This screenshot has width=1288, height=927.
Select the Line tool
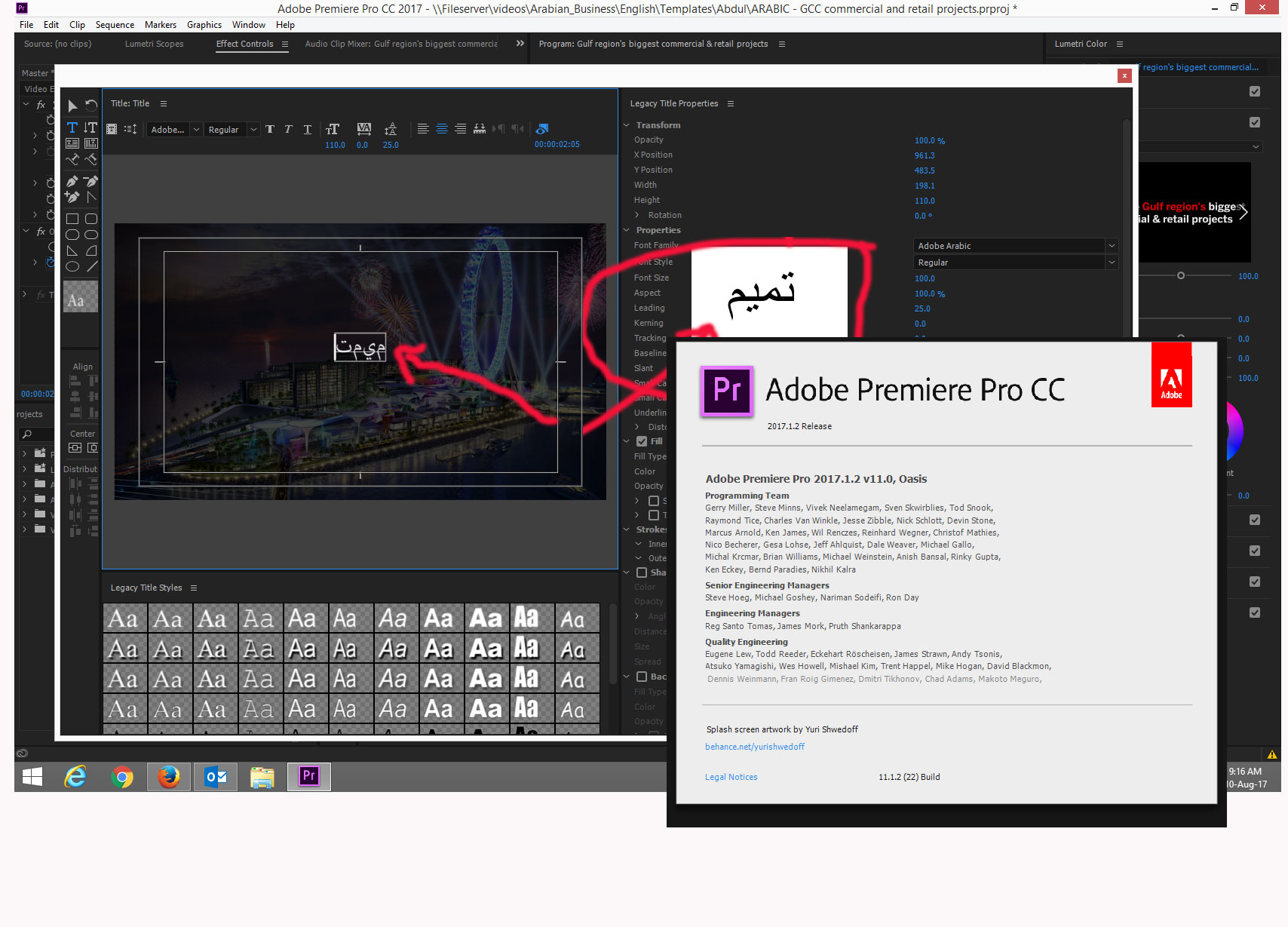91,266
